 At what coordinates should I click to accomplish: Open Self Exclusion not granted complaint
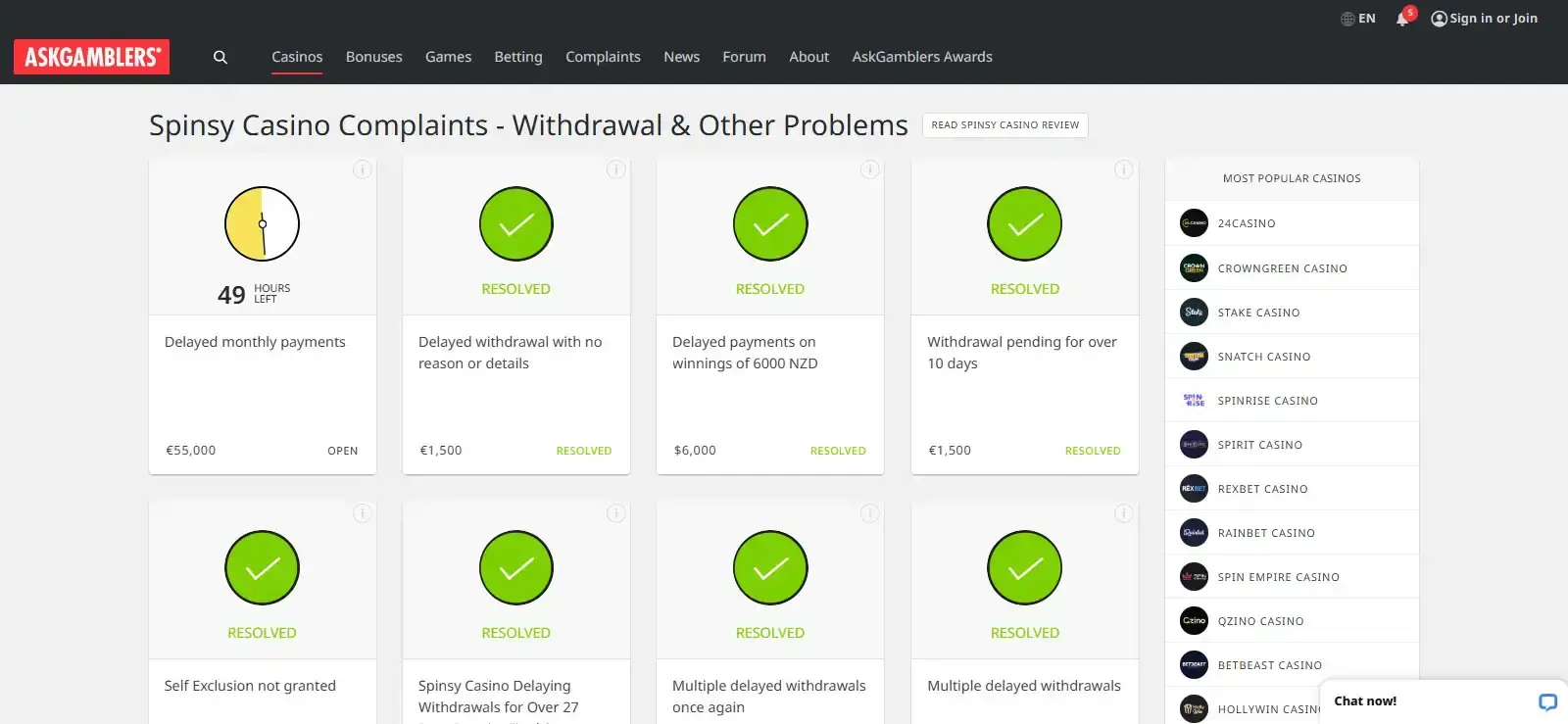click(x=250, y=686)
